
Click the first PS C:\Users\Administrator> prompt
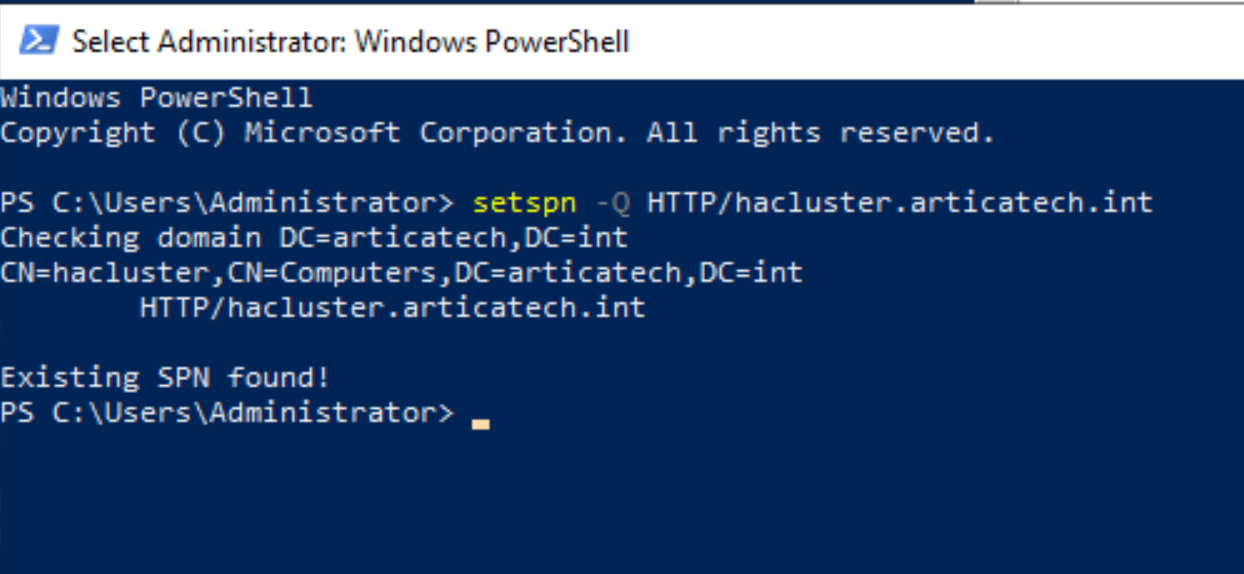coord(227,203)
